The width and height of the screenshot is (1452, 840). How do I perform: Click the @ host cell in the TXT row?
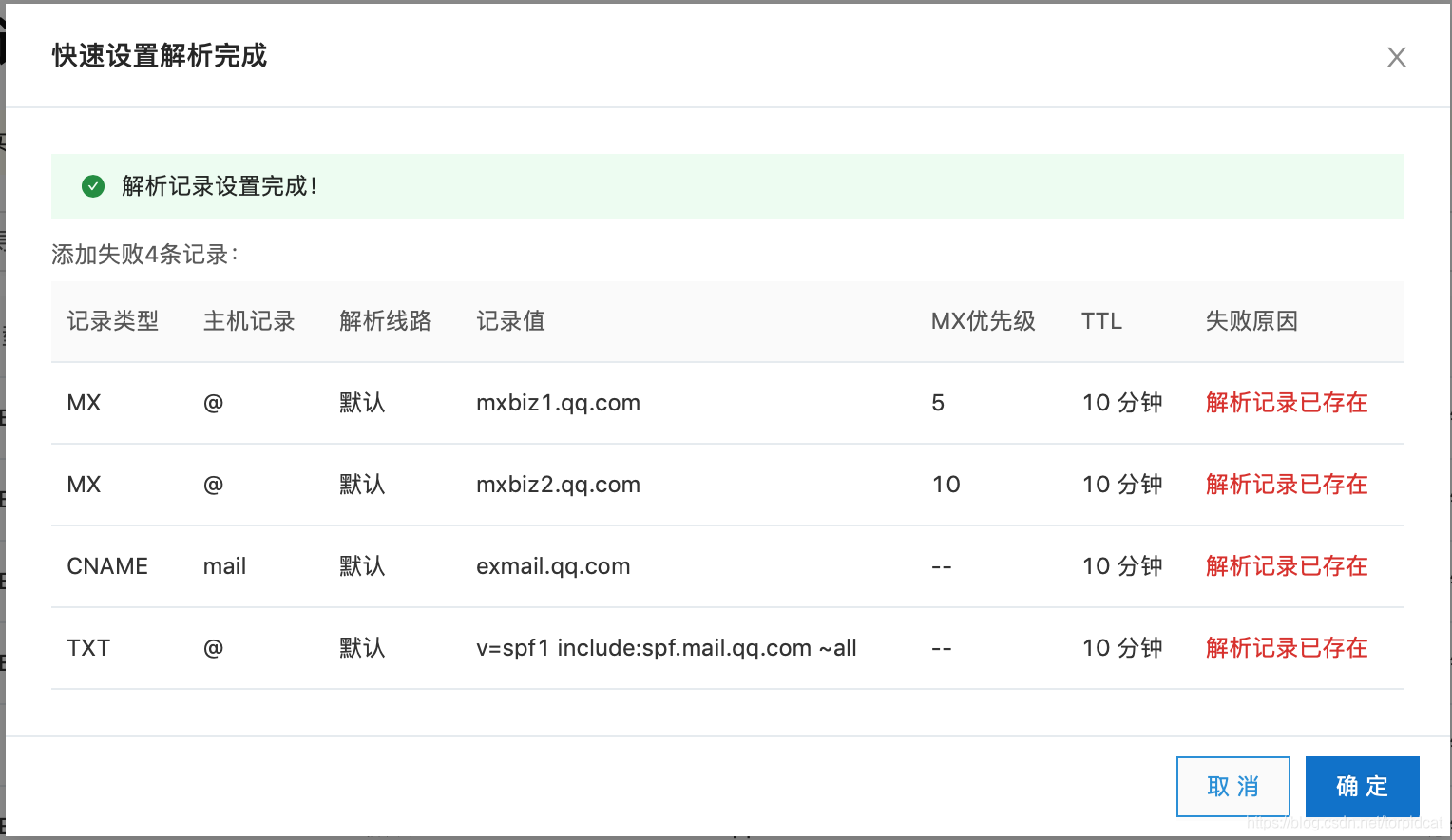tap(213, 648)
